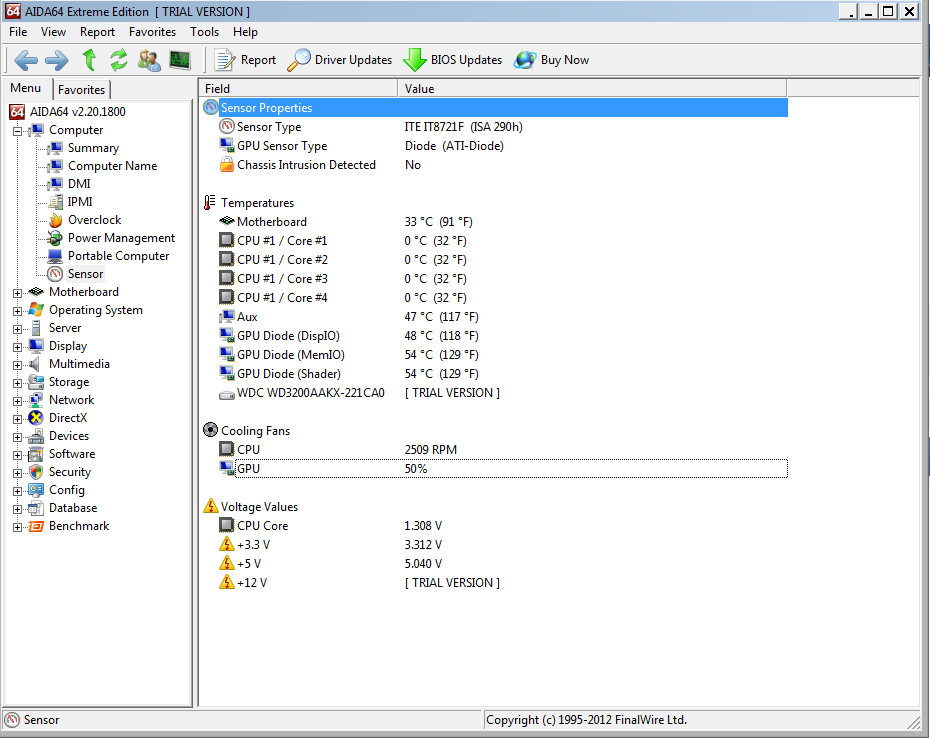Expand the Operating System tree node
The image size is (930, 738).
click(x=18, y=310)
